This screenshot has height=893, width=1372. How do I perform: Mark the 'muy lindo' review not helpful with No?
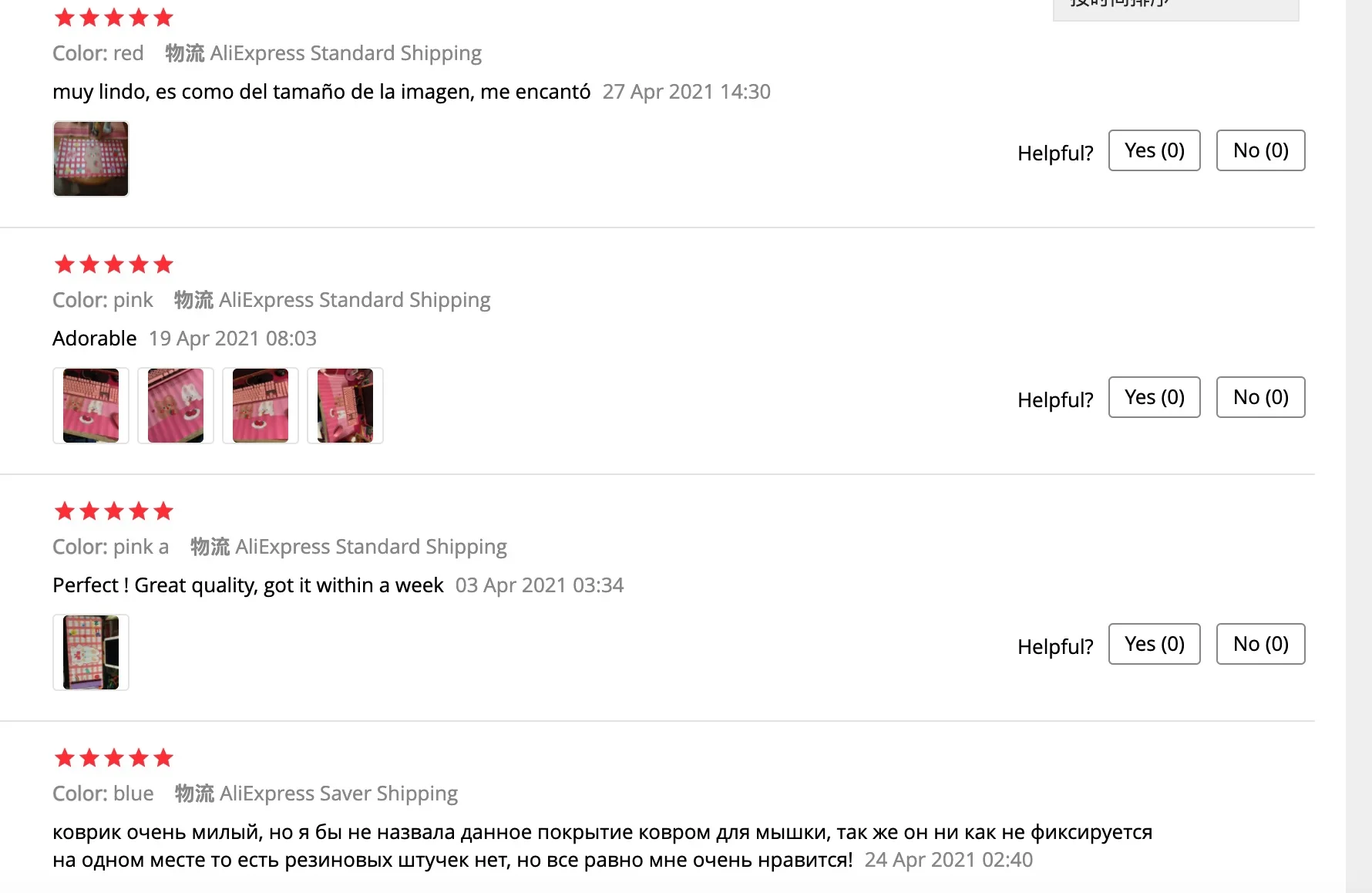point(1261,150)
